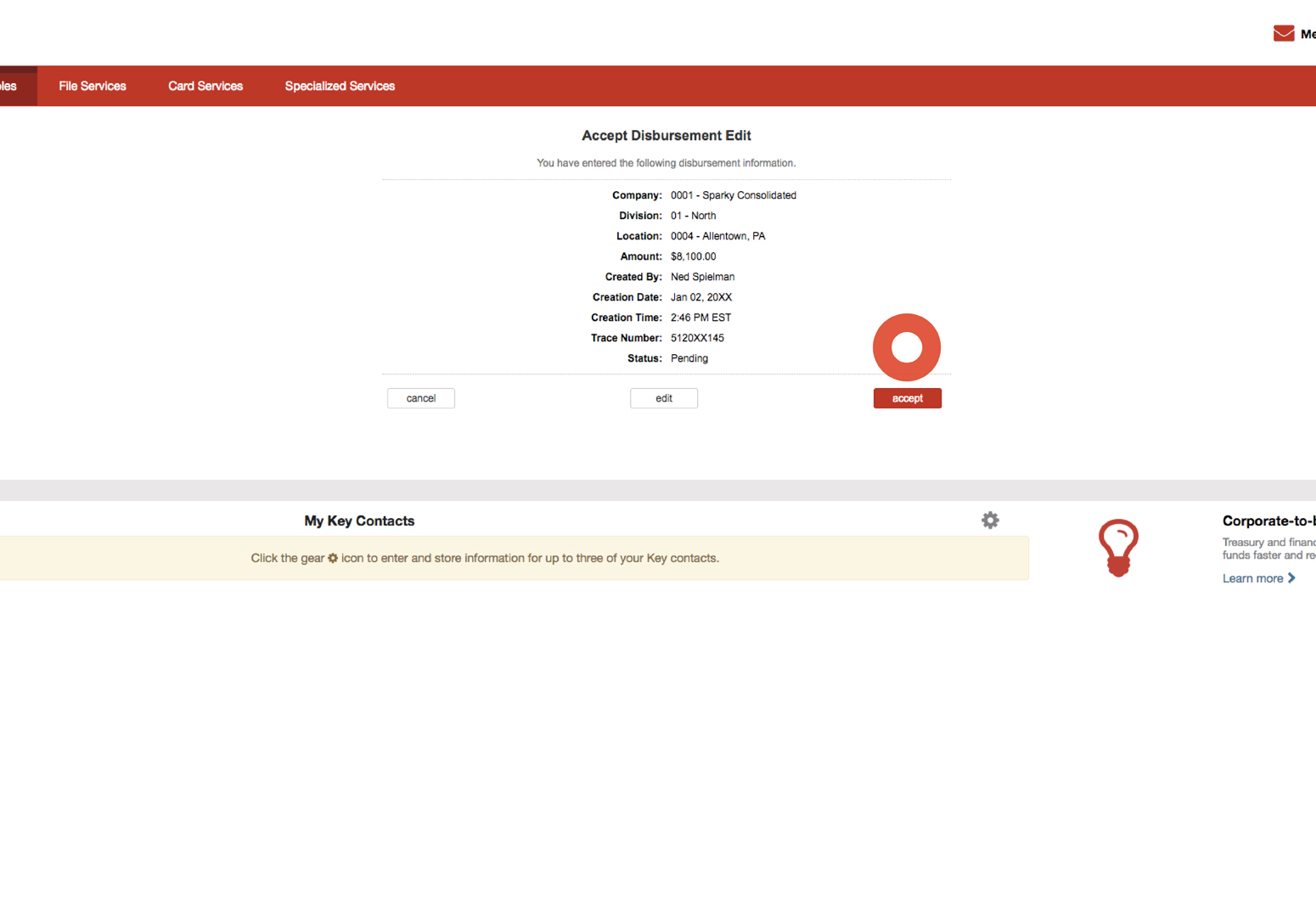This screenshot has width=1316, height=923.
Task: Open the Messages envelope icon
Action: pos(1283,33)
